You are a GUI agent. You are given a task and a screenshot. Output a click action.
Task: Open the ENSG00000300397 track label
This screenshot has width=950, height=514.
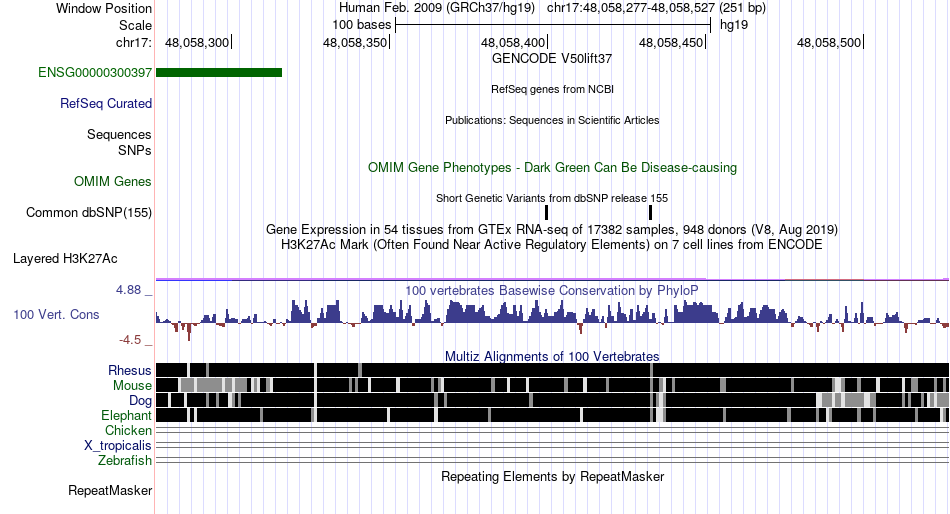pyautogui.click(x=95, y=73)
